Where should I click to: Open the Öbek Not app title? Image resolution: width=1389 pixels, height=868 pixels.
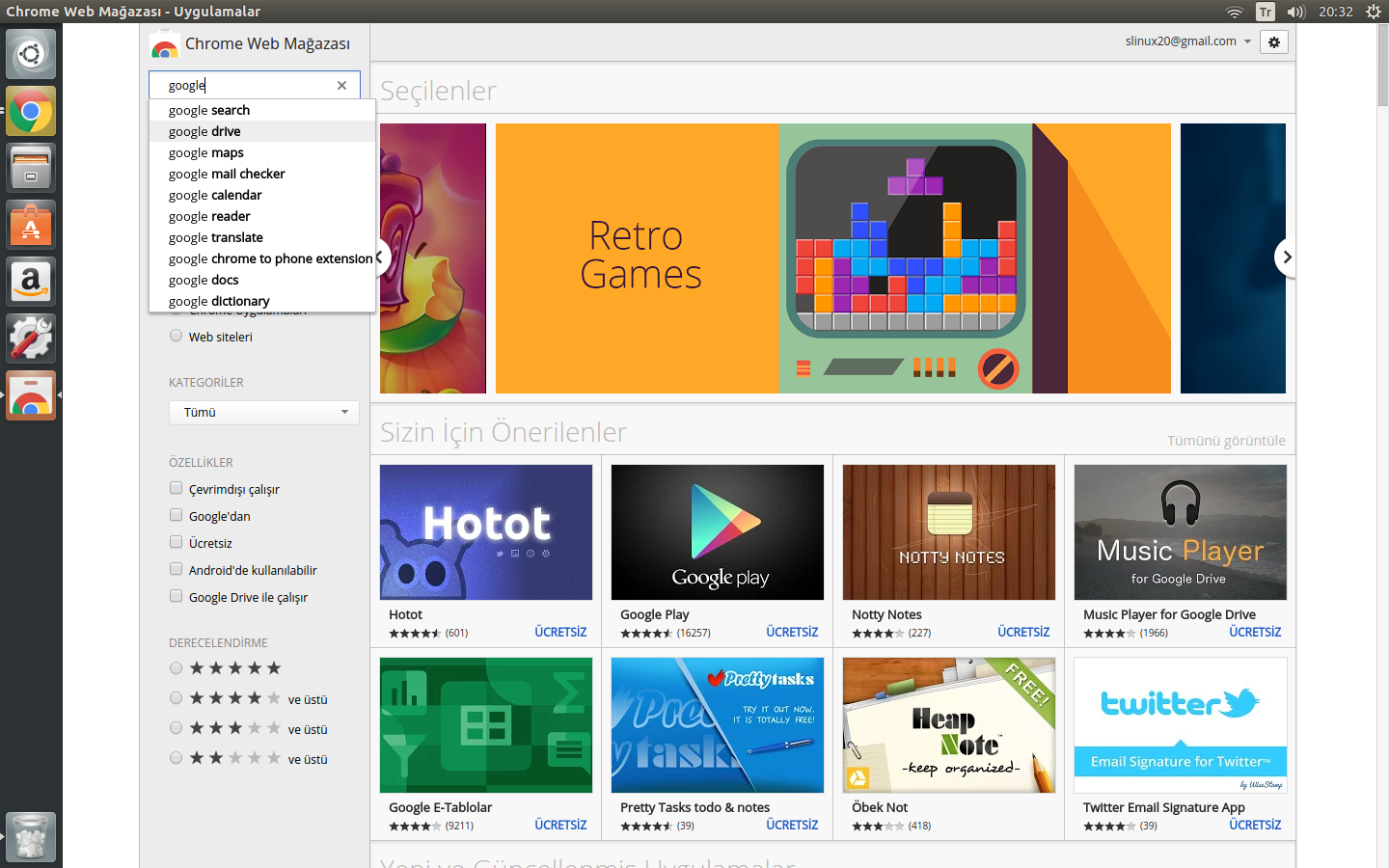[x=880, y=807]
